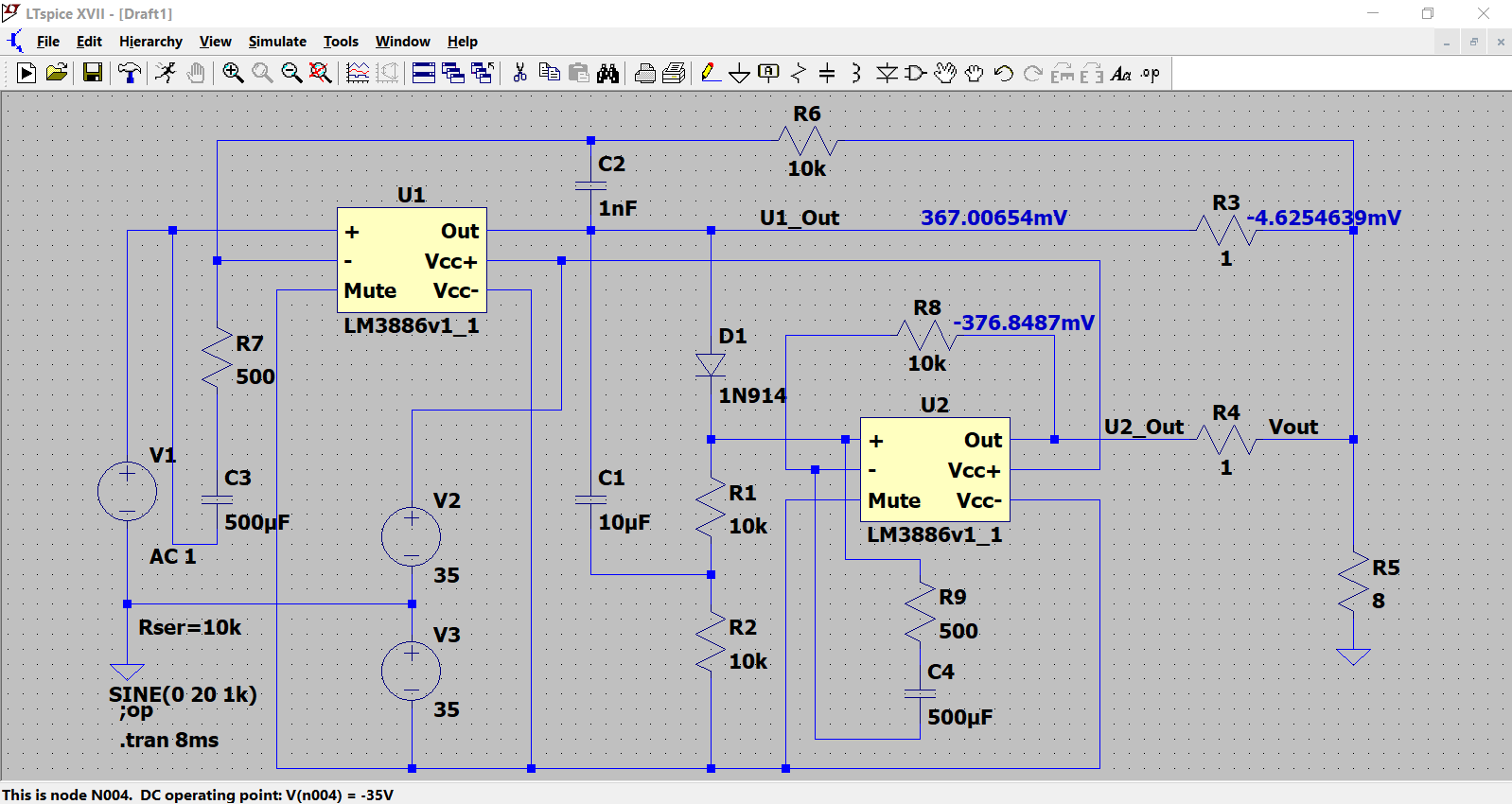This screenshot has width=1512, height=804.
Task: Zoom to fit with the crossed magnifier icon
Action: point(321,73)
